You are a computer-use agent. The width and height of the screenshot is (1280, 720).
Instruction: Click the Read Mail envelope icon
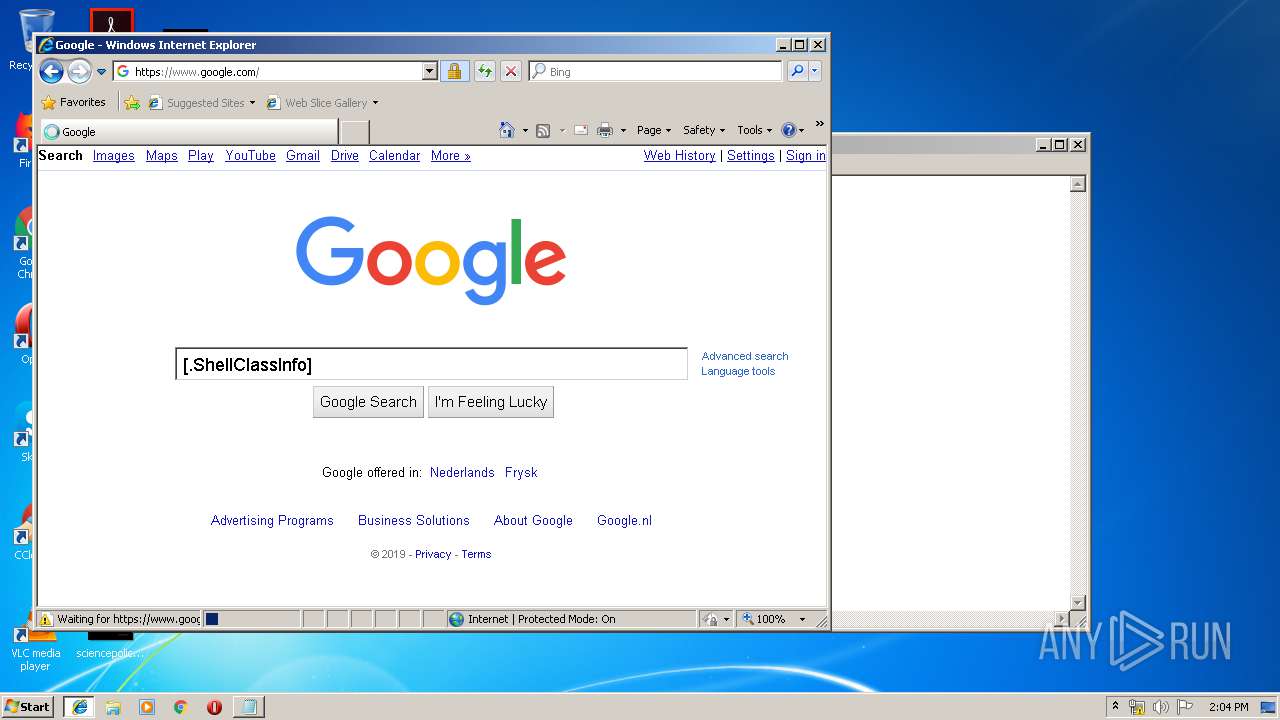coord(580,130)
